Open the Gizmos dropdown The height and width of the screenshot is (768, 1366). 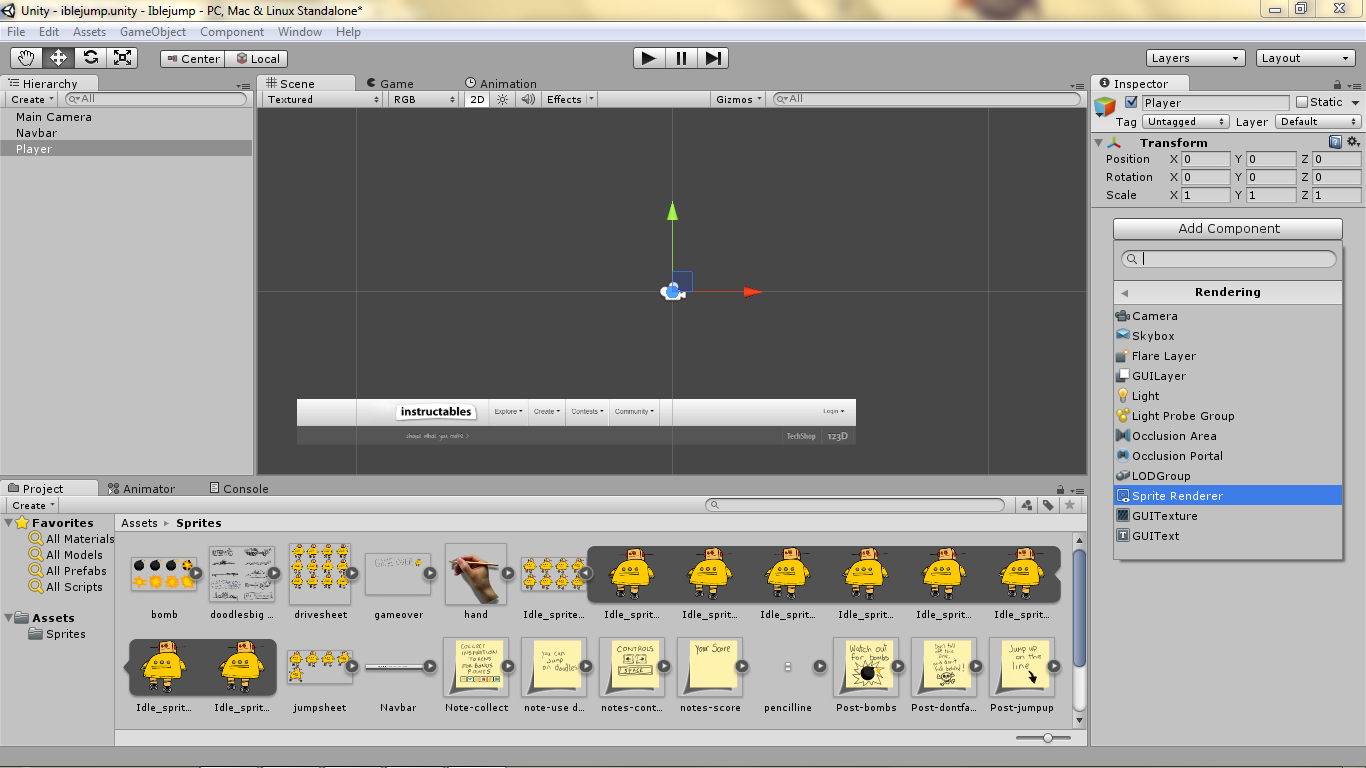coord(737,99)
